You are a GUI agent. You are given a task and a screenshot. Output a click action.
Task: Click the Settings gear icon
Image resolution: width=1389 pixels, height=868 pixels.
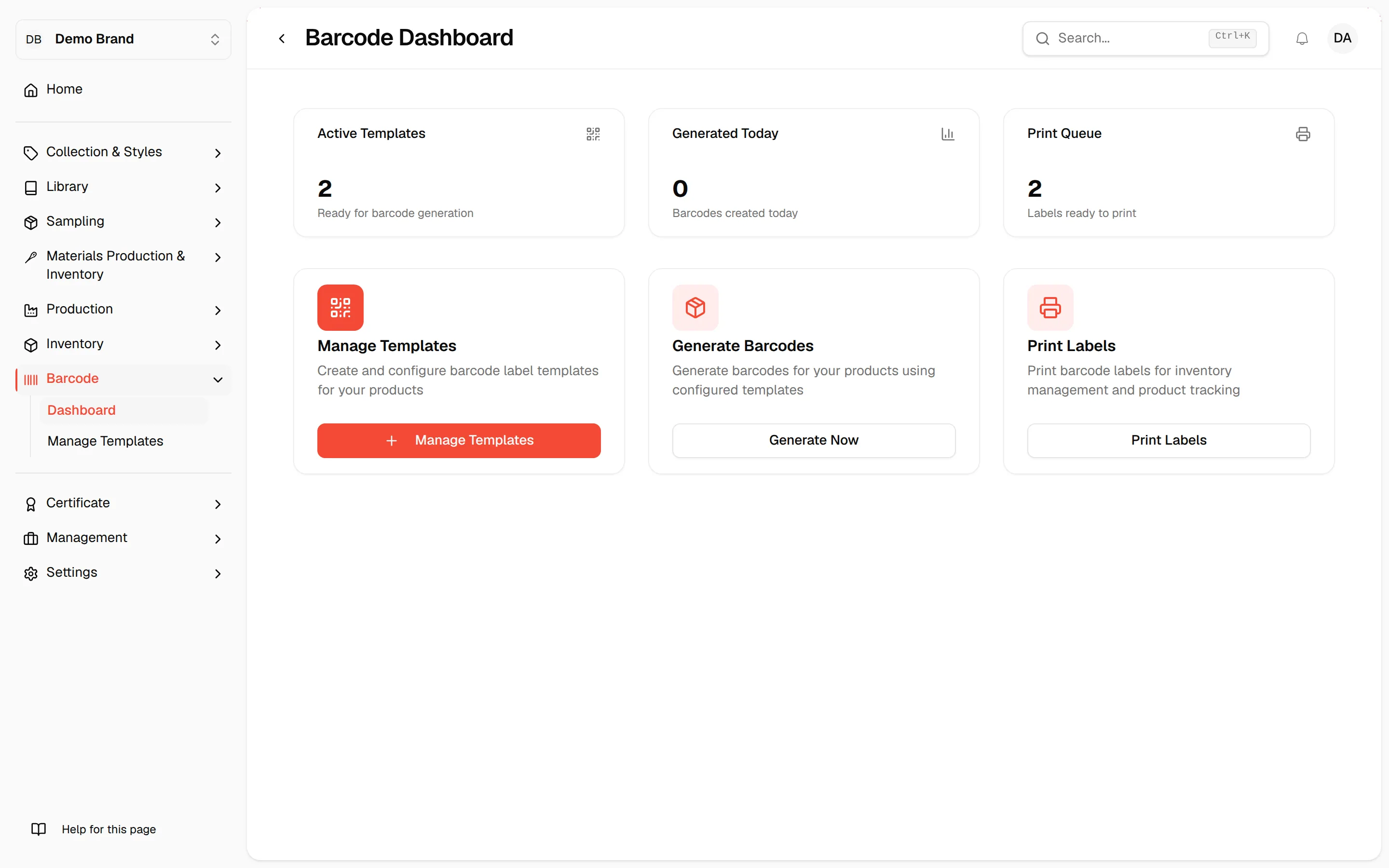pos(31,573)
